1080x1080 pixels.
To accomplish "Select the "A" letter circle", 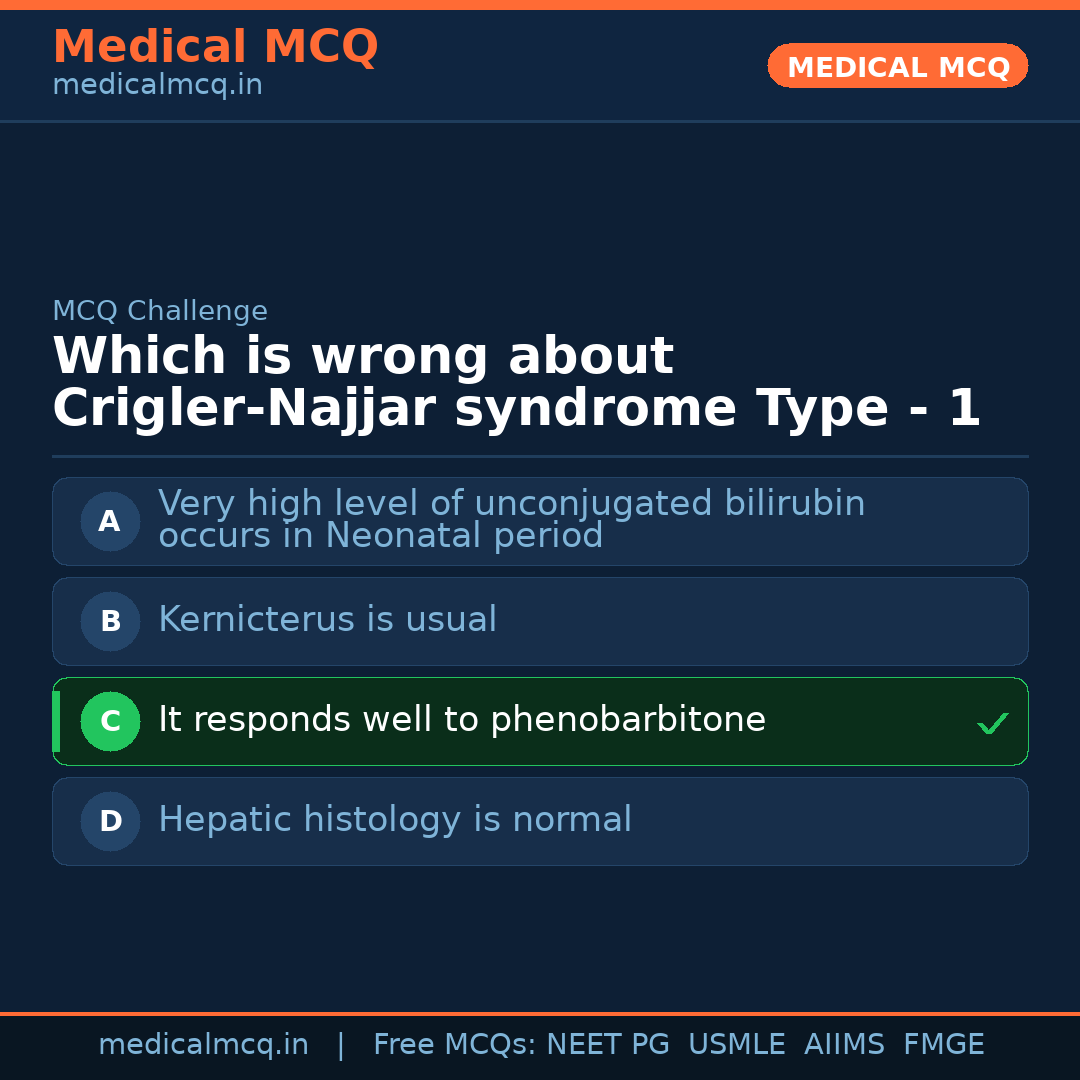I will (110, 521).
